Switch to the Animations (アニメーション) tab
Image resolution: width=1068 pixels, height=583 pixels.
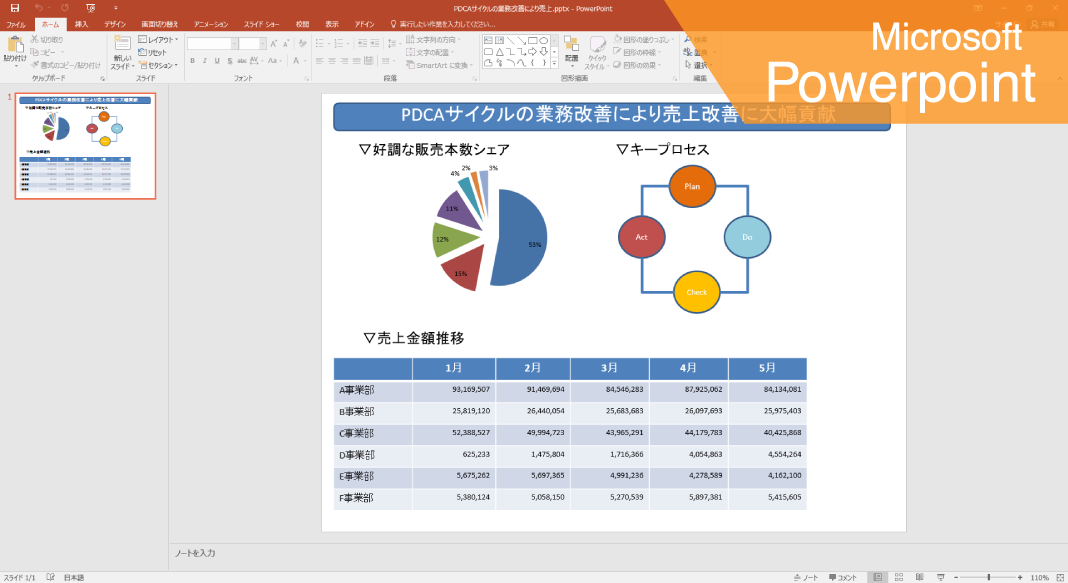pyautogui.click(x=210, y=24)
